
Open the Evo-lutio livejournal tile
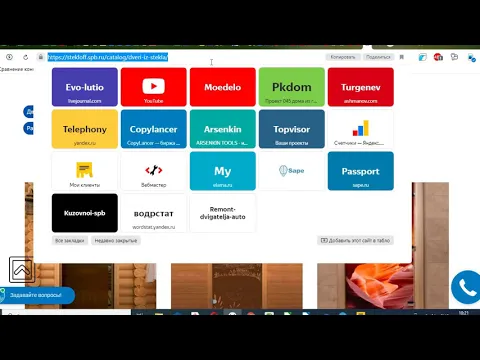coord(85,87)
